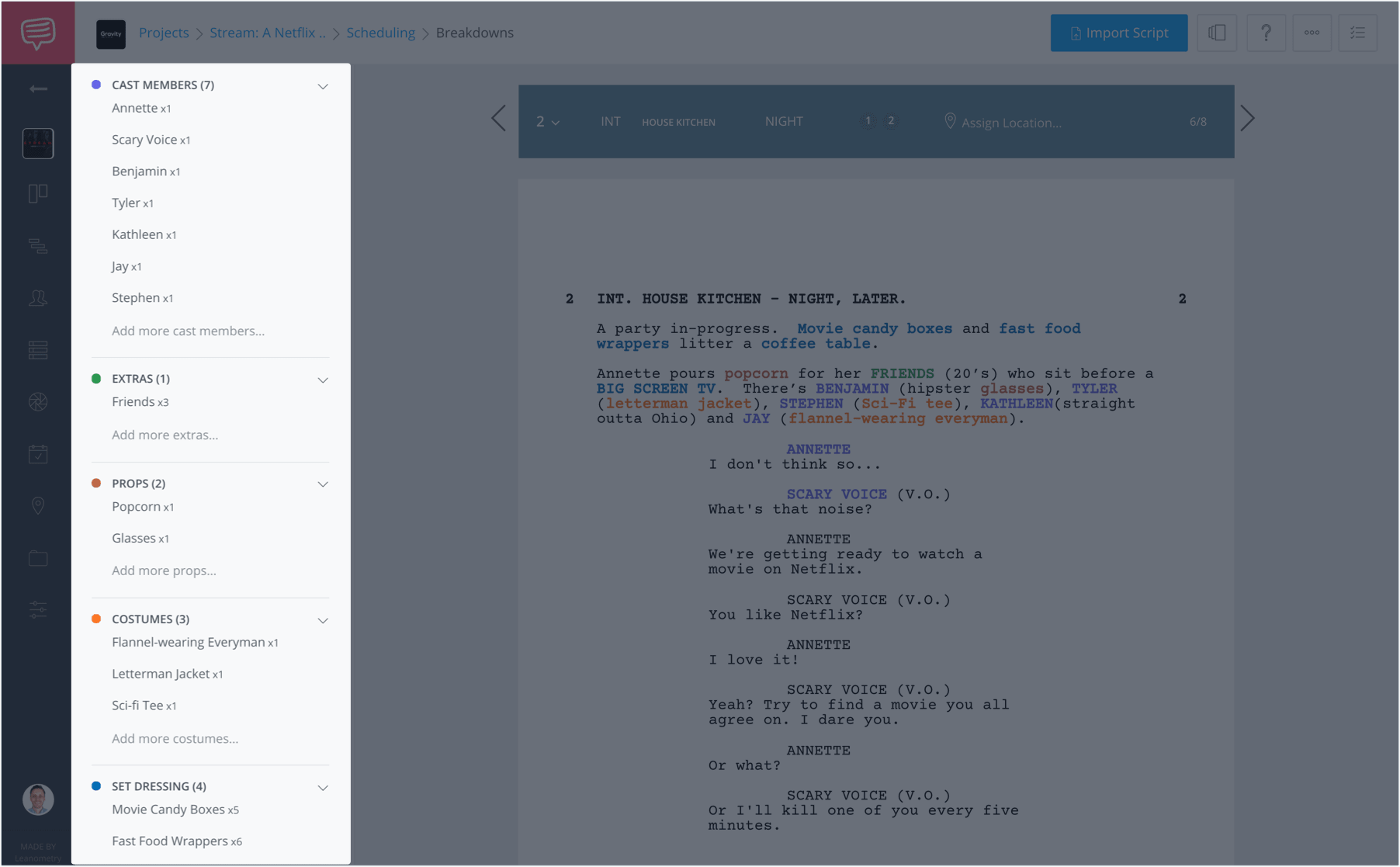Collapse the Costumes section
The image size is (1400, 867).
[323, 621]
